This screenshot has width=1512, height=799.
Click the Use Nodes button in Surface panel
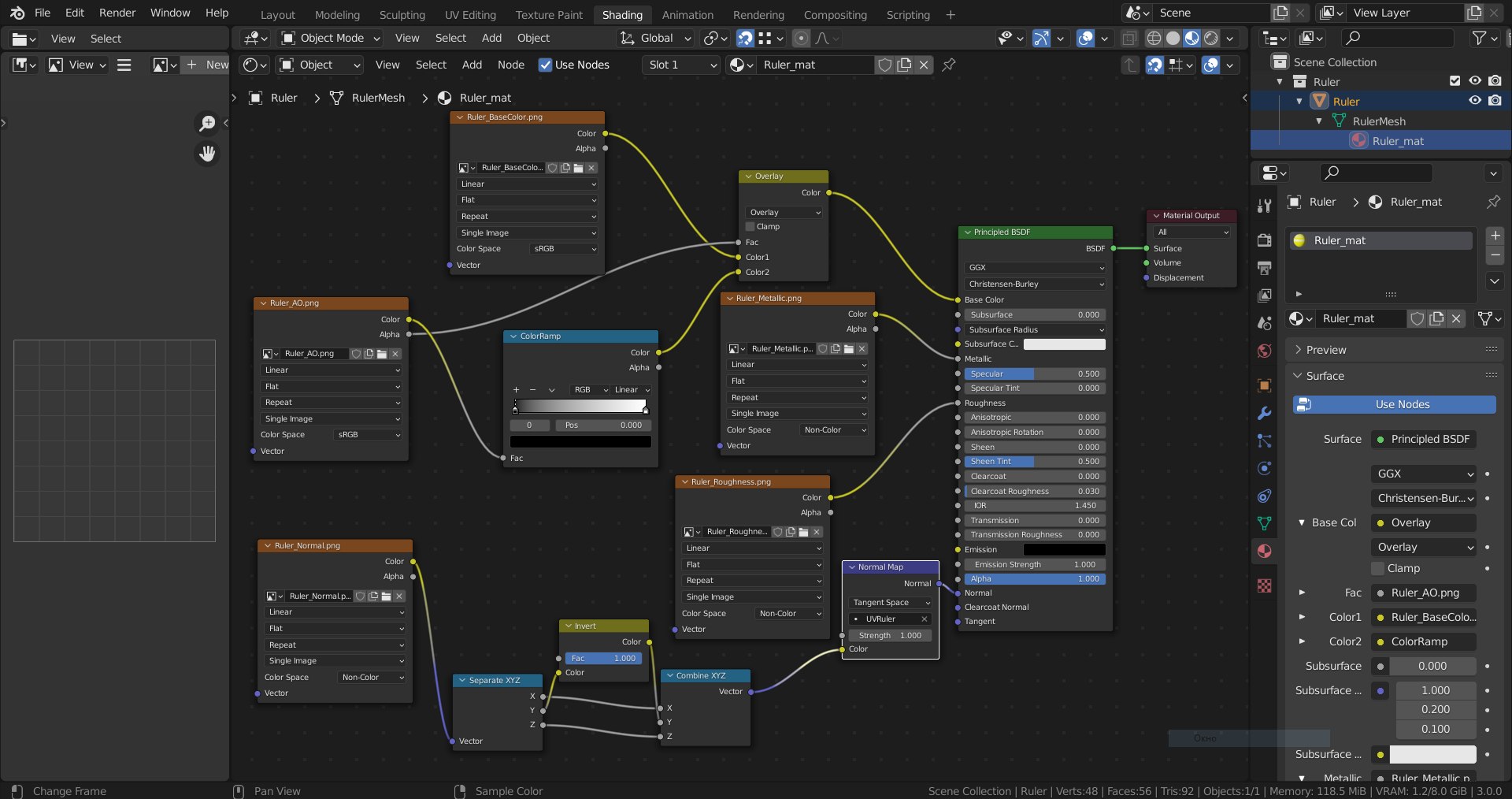(x=1394, y=404)
